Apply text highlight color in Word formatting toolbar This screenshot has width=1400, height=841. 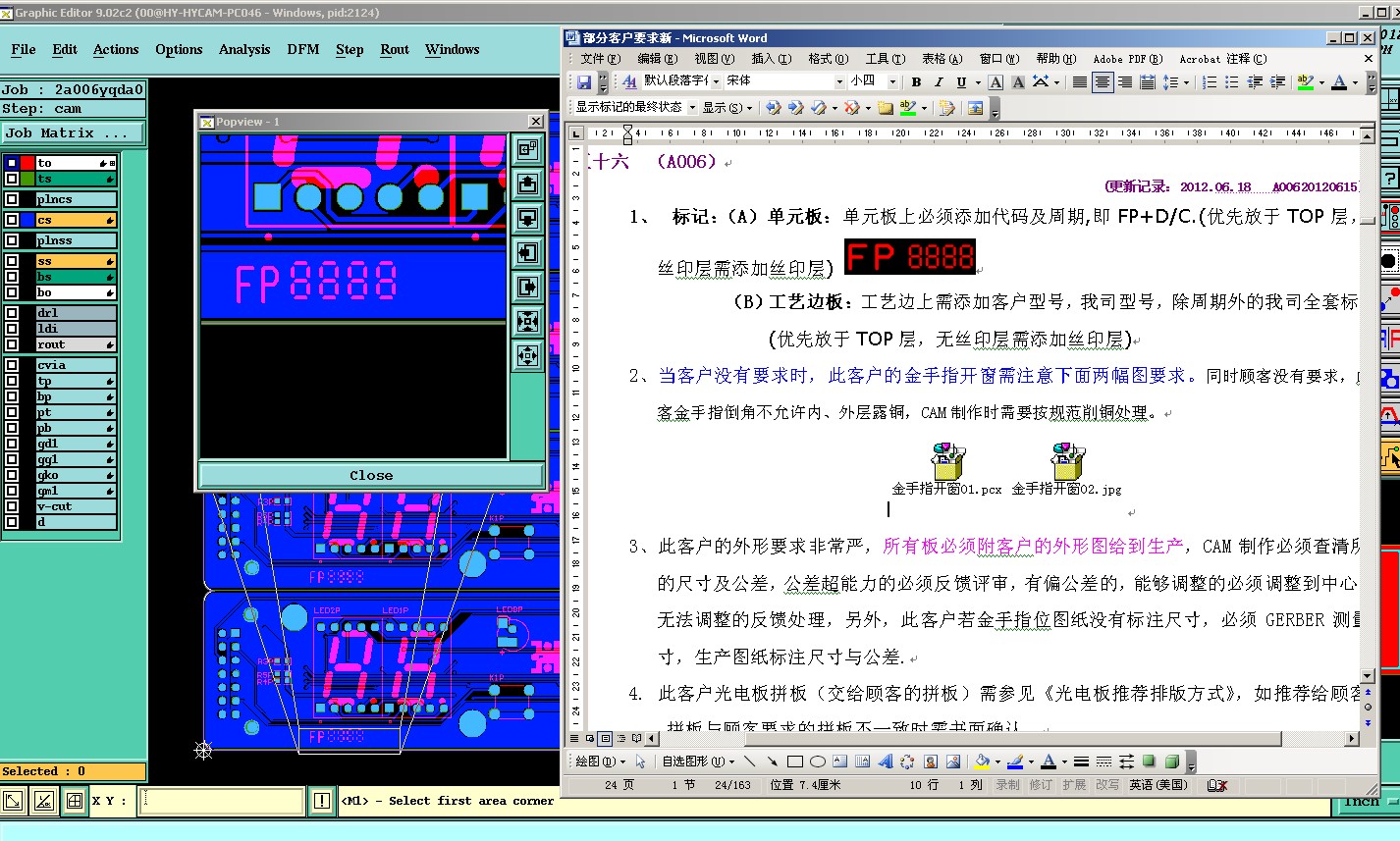point(1305,82)
